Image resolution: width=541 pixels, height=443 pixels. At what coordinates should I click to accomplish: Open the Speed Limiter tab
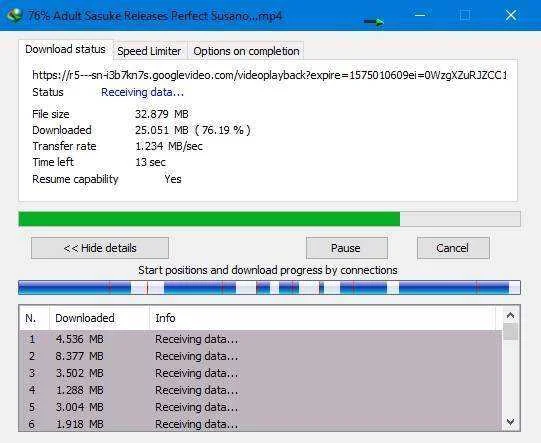150,51
